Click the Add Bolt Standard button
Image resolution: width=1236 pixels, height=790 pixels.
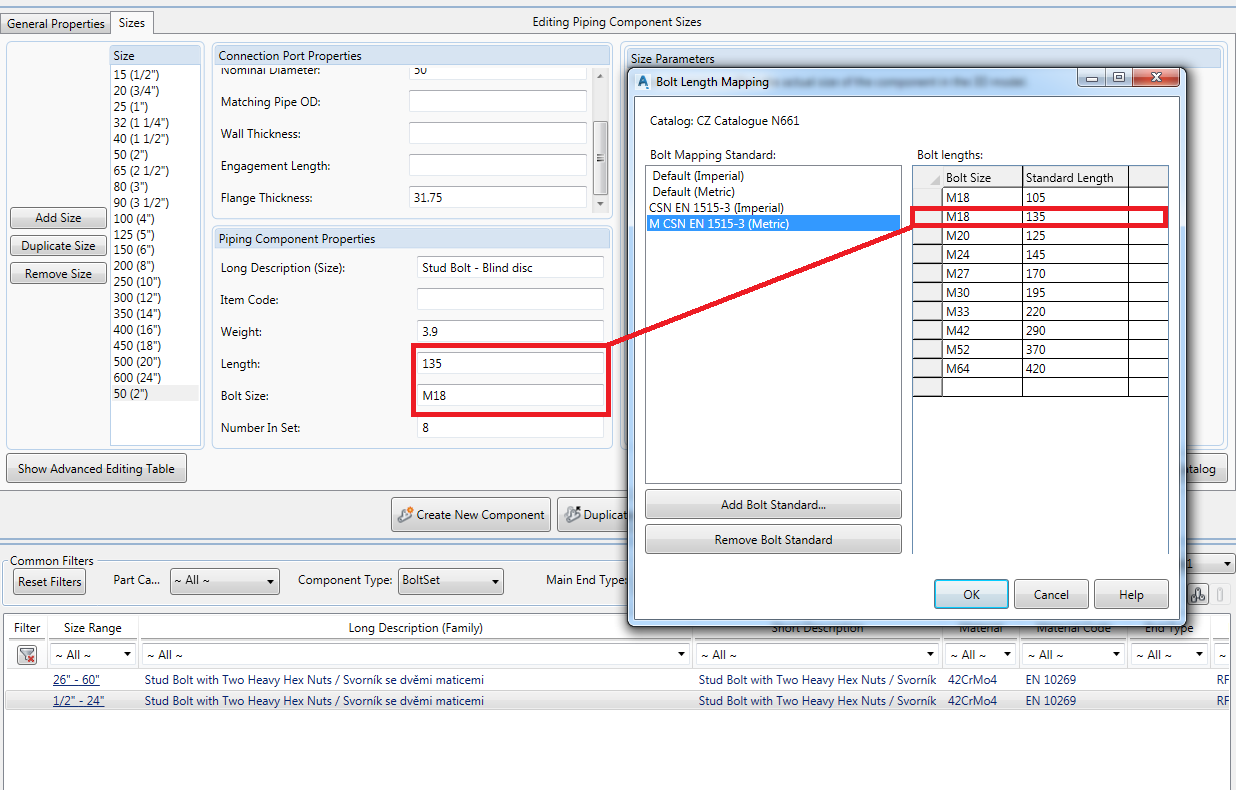click(x=772, y=504)
